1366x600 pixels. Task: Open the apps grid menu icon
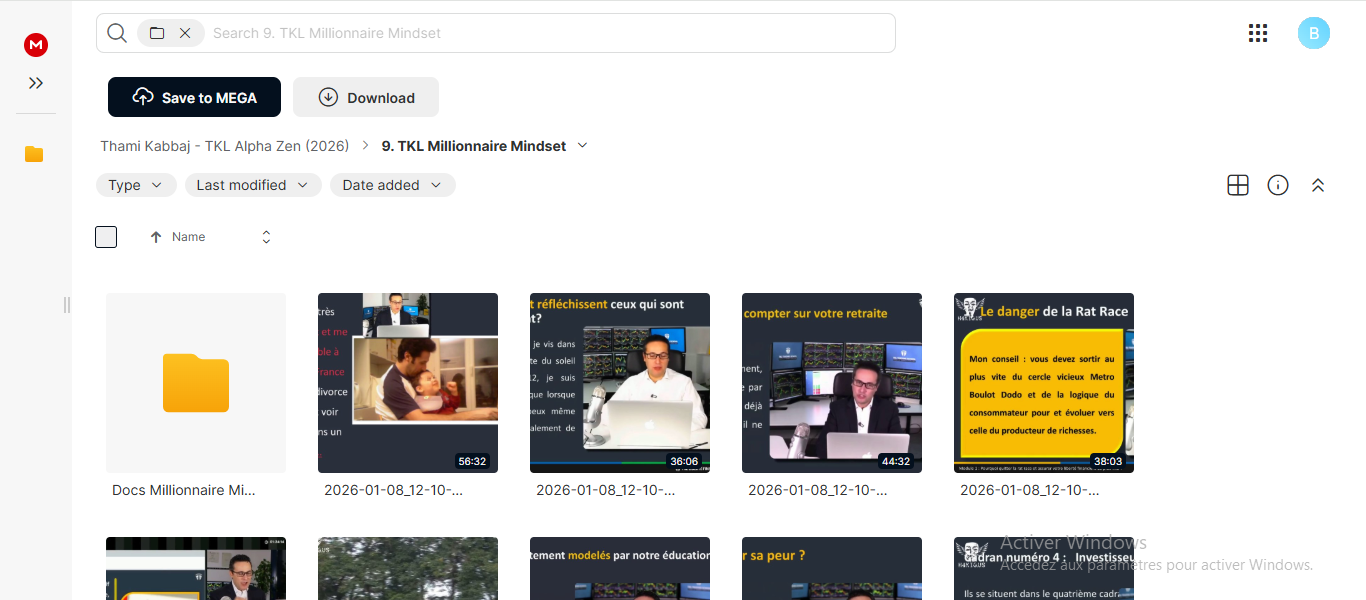(1258, 33)
